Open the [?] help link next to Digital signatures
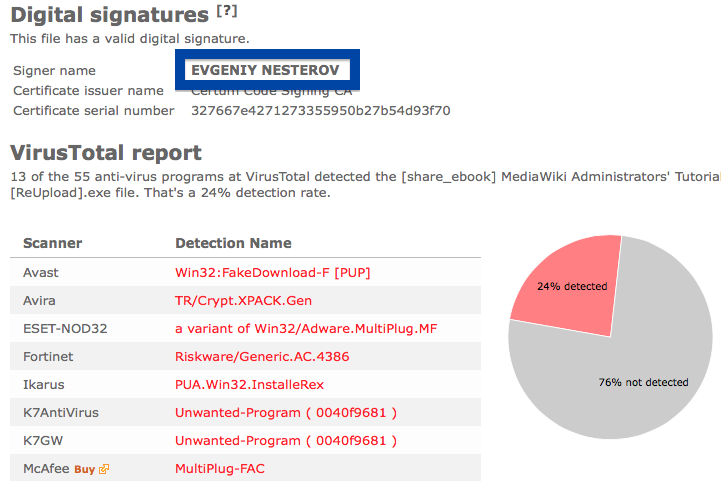721x481 pixels. click(x=227, y=11)
